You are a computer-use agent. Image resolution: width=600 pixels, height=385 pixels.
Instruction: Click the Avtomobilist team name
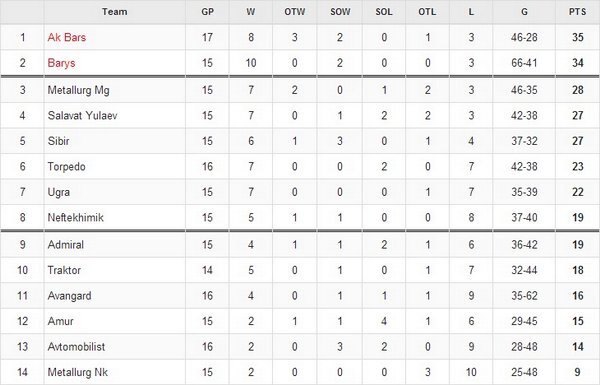pyautogui.click(x=77, y=346)
